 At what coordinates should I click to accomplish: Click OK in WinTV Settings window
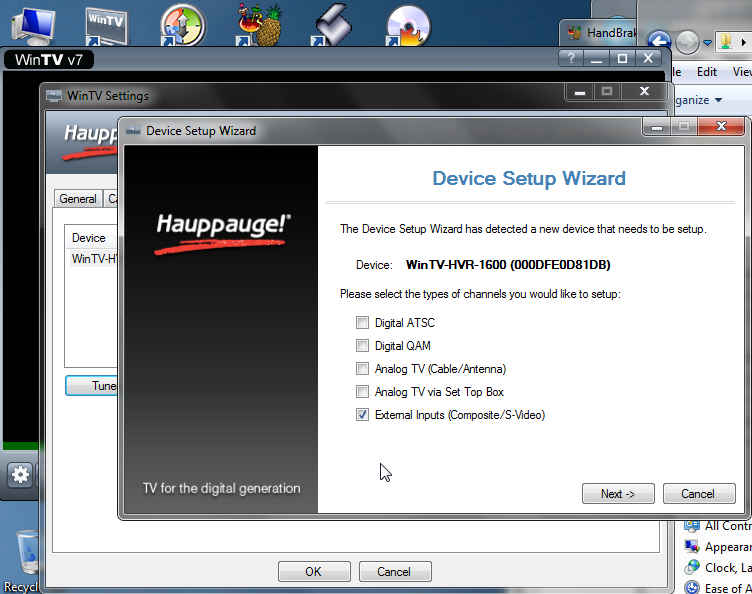314,571
